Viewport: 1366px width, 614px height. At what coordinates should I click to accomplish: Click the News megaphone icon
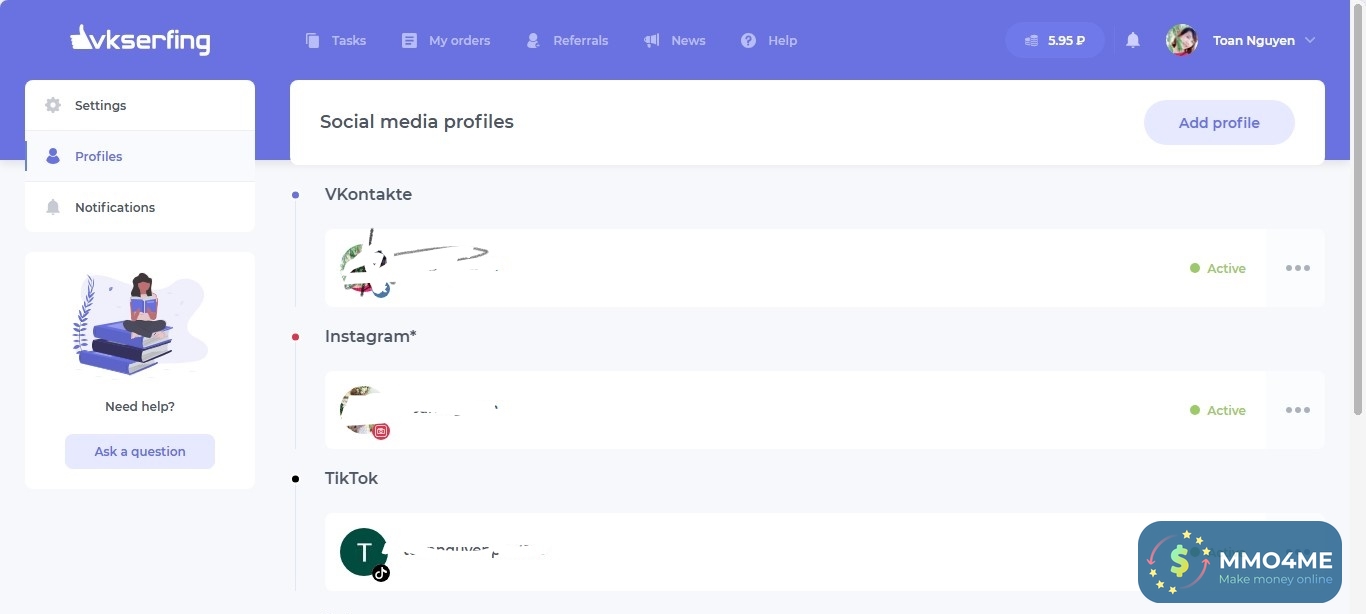[x=652, y=40]
